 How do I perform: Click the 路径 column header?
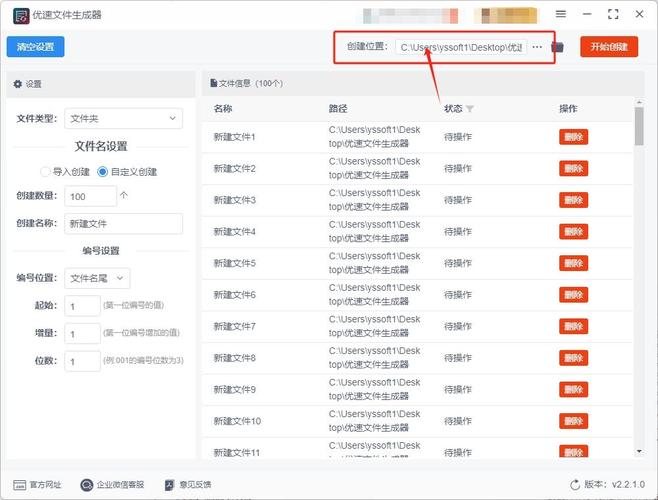tap(338, 109)
